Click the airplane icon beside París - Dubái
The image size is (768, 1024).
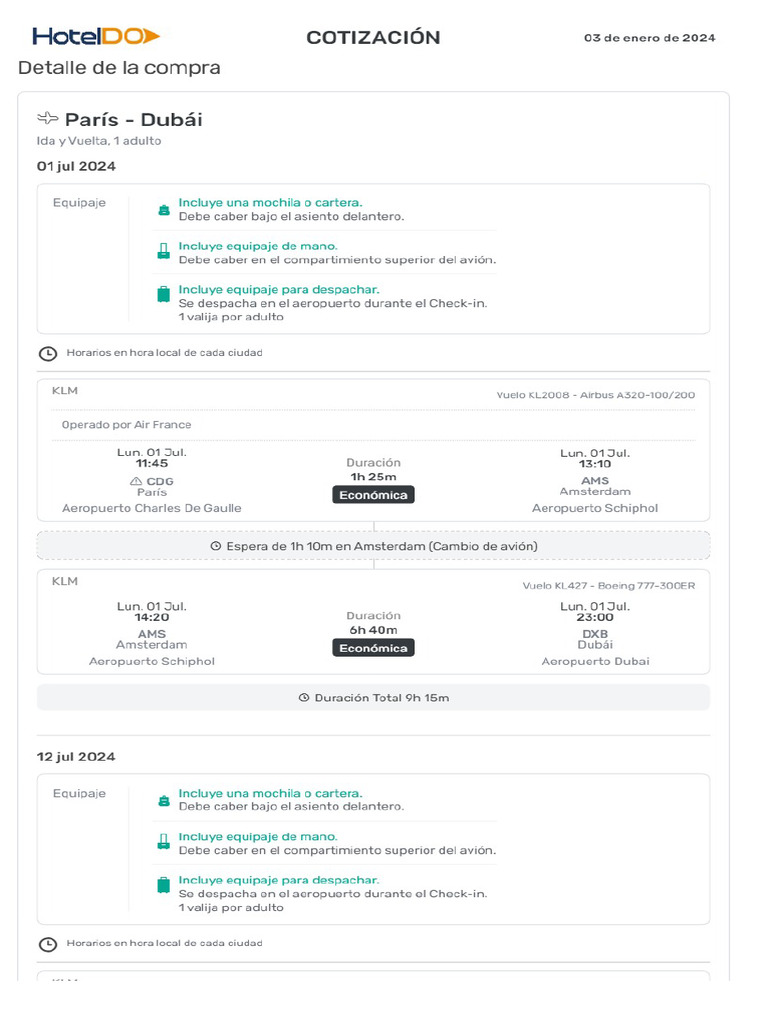pos(48,119)
